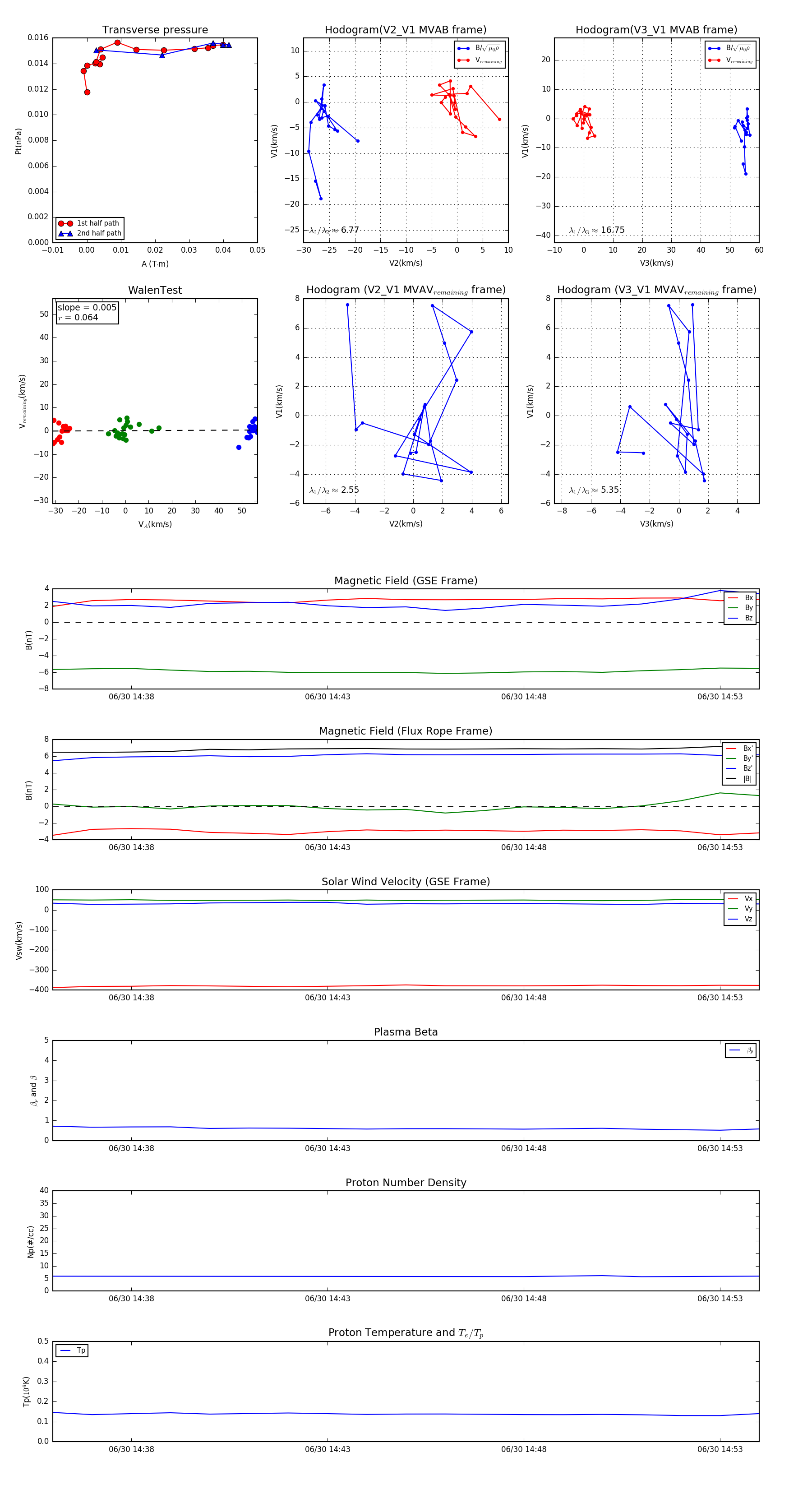The height and width of the screenshot is (1489, 812).
Task: Click the Hodogram (V2_V1 MVAV remaining frame) title
Action: click(x=406, y=290)
